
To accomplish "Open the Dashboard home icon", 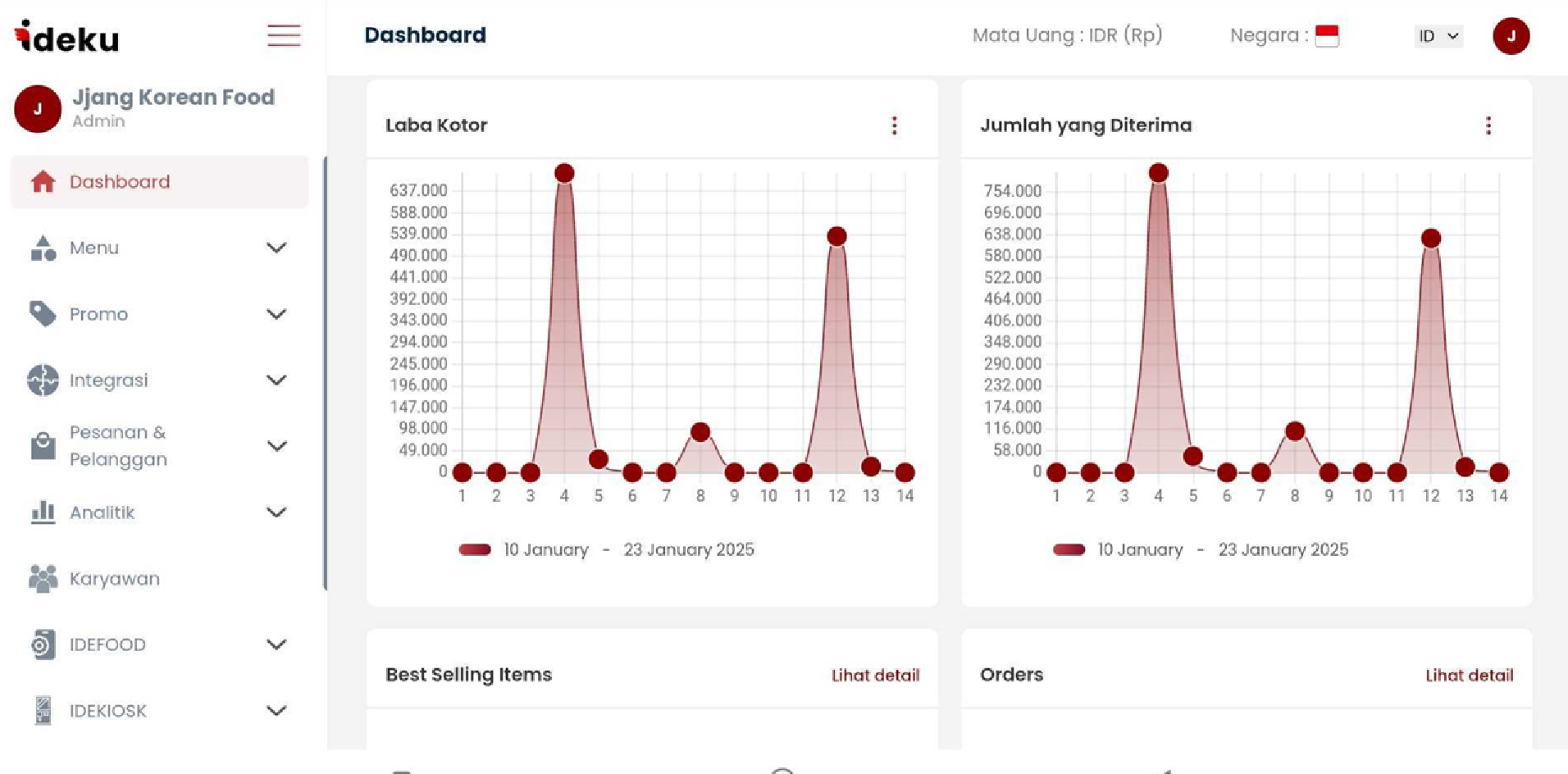I will 43,181.
